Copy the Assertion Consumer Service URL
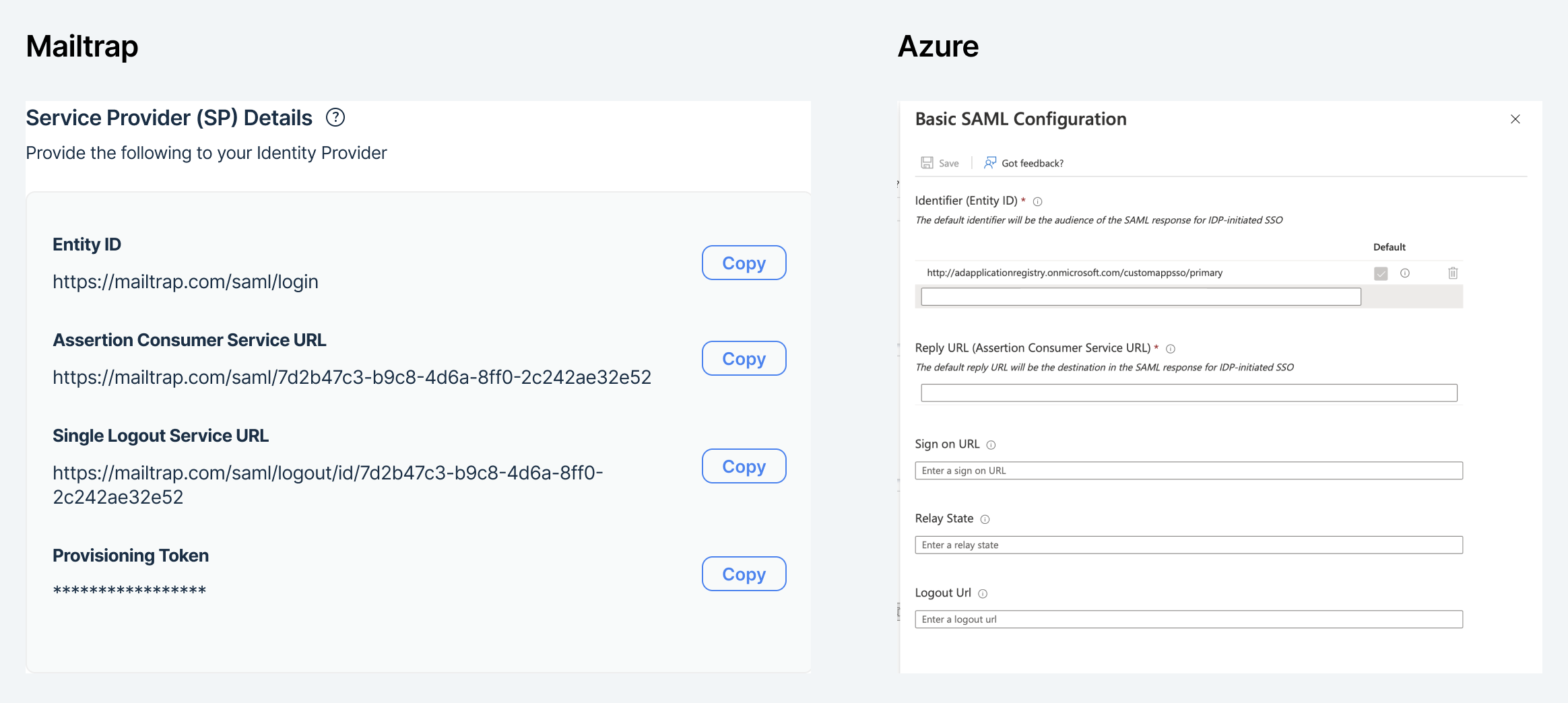Viewport: 1568px width, 703px height. tap(744, 358)
